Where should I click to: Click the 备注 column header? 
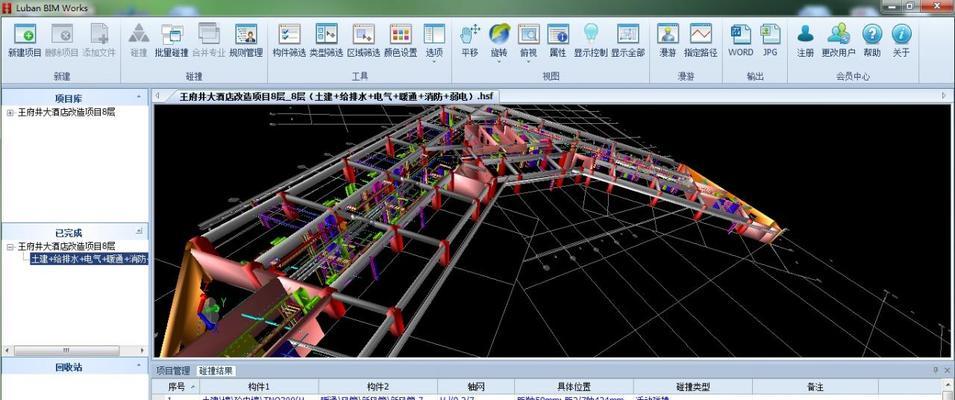pos(816,387)
